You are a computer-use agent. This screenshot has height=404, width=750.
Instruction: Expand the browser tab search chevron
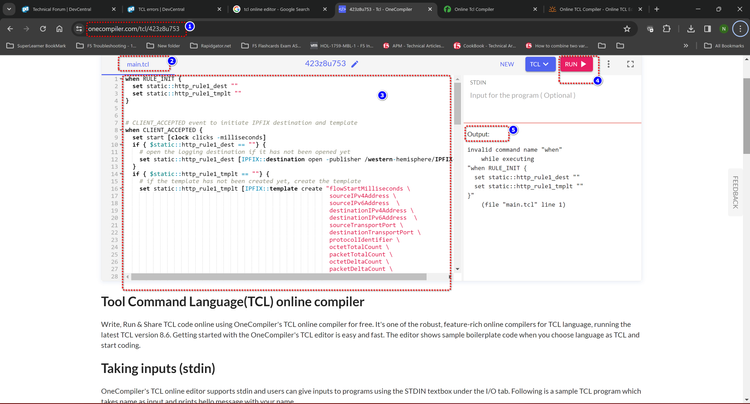[10, 9]
